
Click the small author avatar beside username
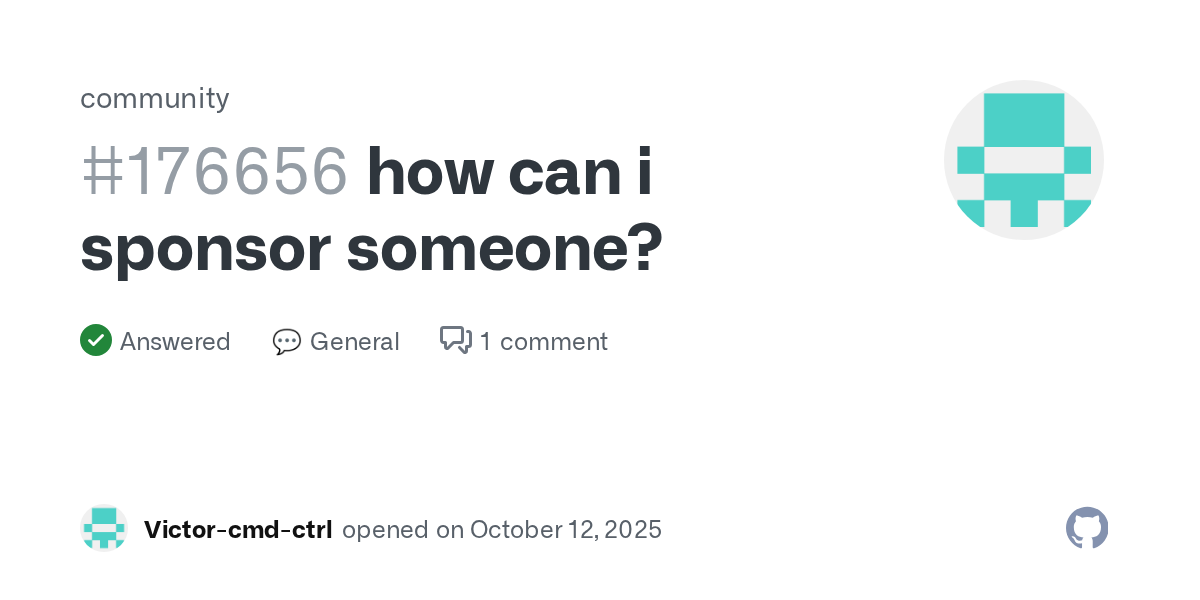point(104,529)
